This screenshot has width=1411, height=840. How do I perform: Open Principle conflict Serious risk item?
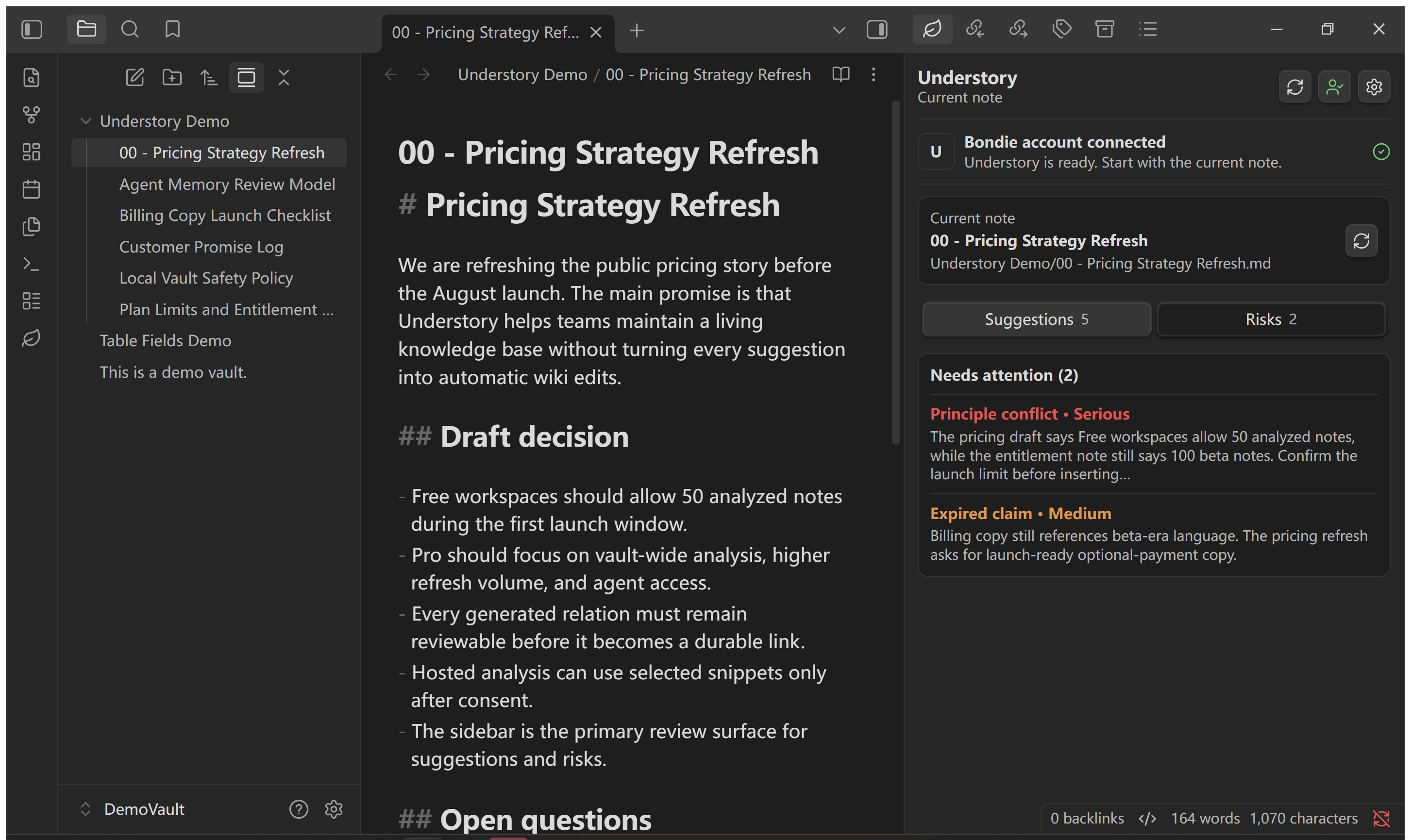[1154, 444]
